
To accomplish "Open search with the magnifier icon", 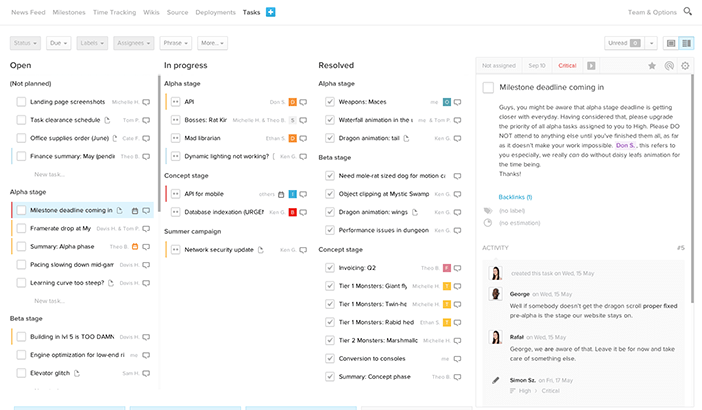I will point(687,11).
